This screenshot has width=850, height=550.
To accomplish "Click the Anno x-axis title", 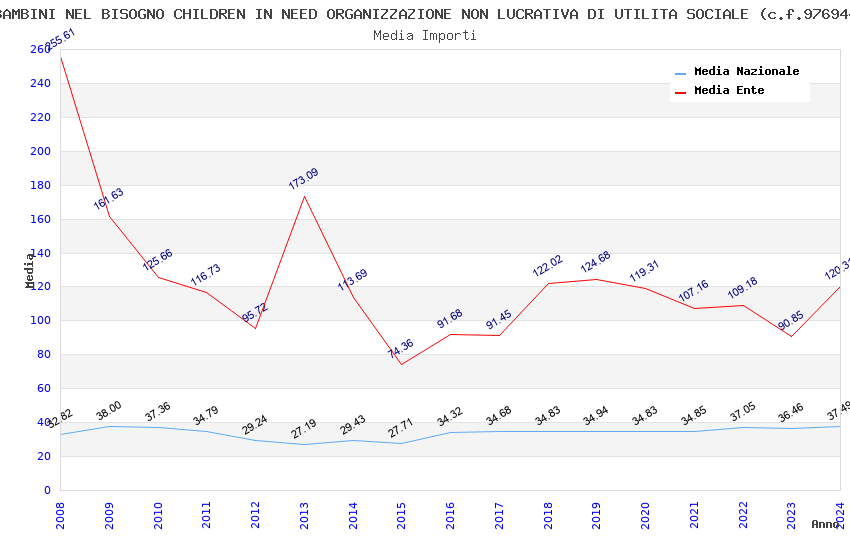I will pos(825,524).
